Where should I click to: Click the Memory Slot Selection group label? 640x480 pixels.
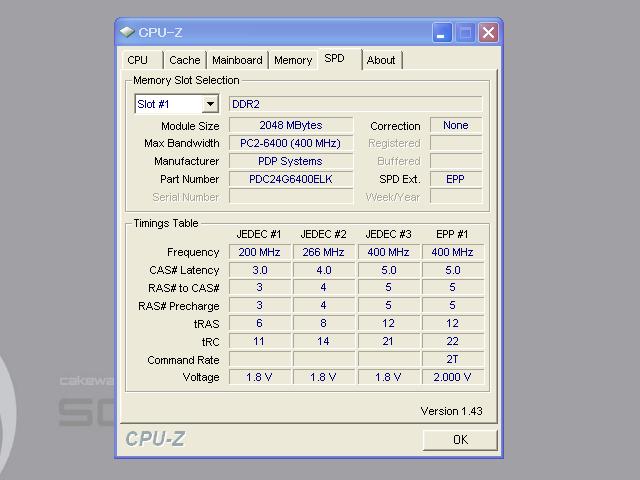(186, 80)
